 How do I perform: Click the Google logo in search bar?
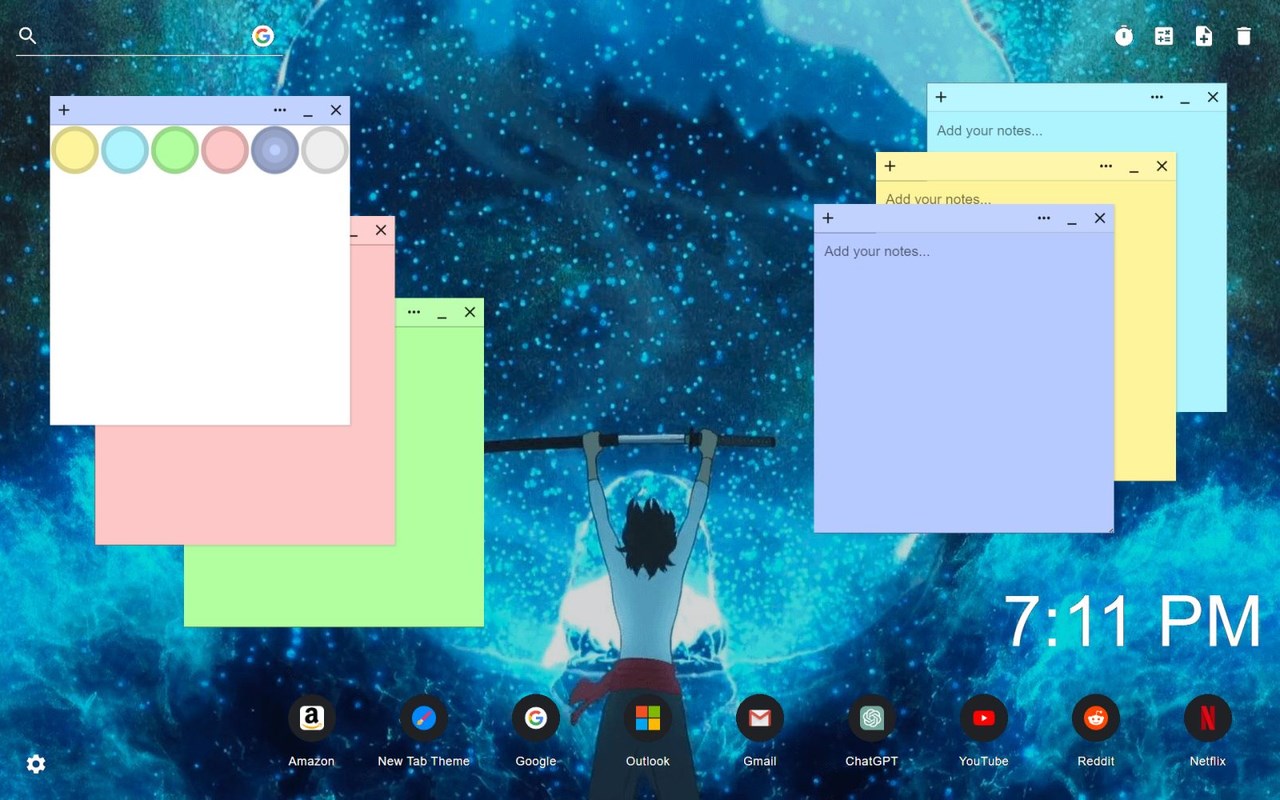point(263,36)
